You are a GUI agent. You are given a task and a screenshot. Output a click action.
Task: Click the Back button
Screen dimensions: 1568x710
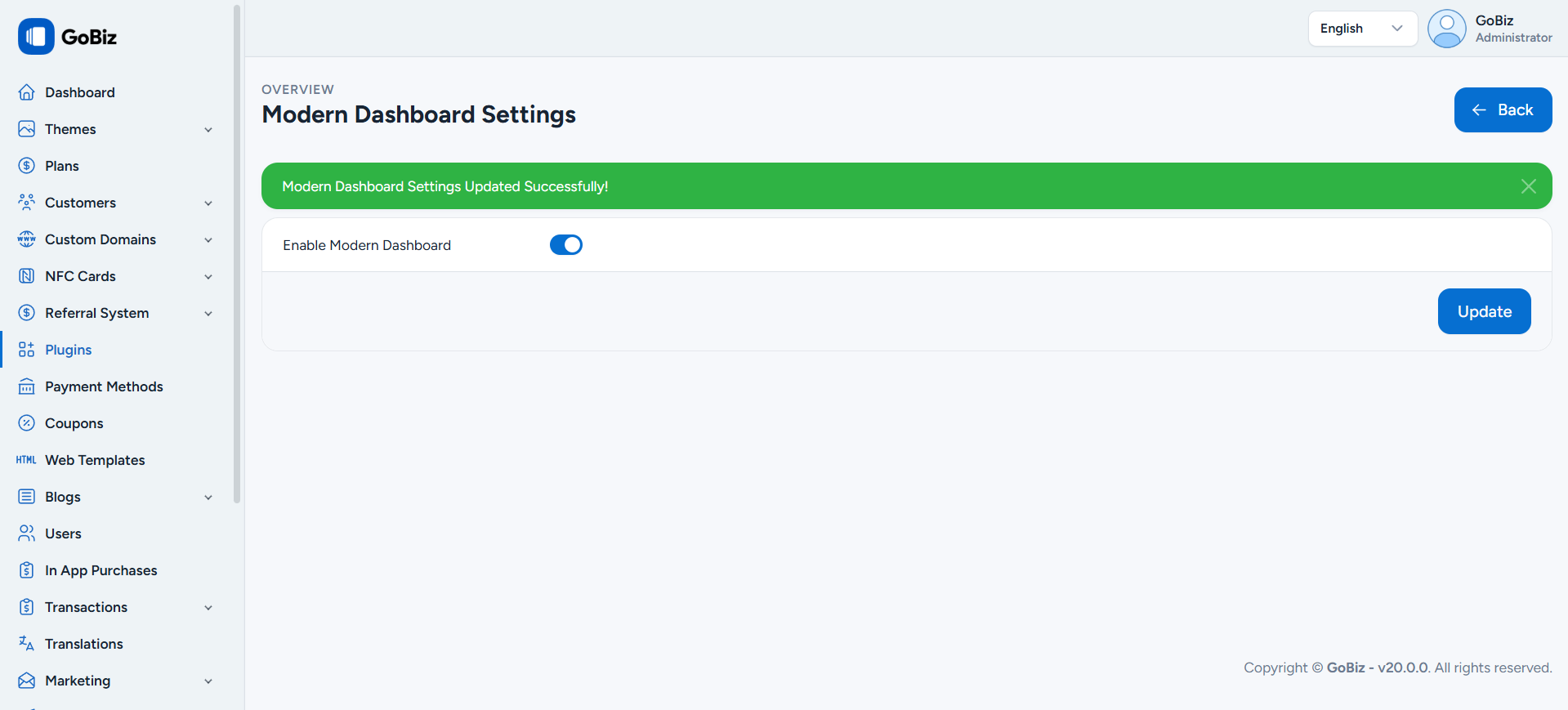click(1503, 109)
